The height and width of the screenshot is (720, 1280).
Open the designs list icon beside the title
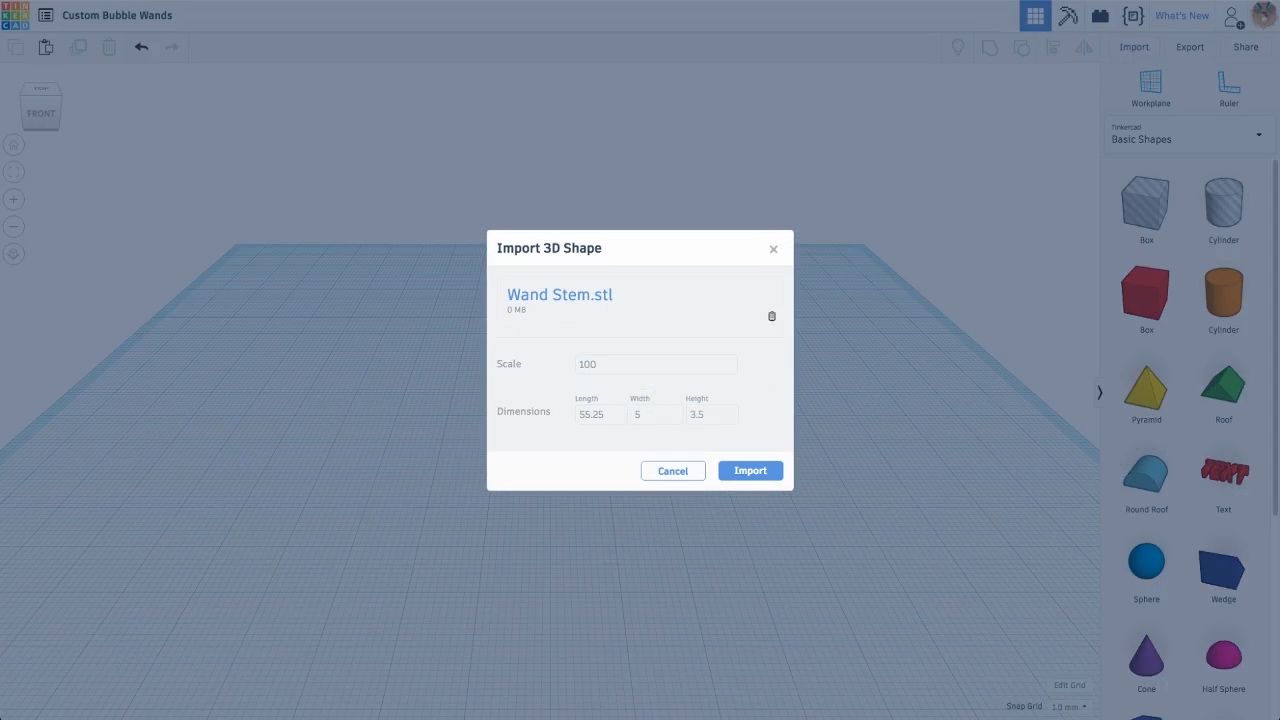45,15
